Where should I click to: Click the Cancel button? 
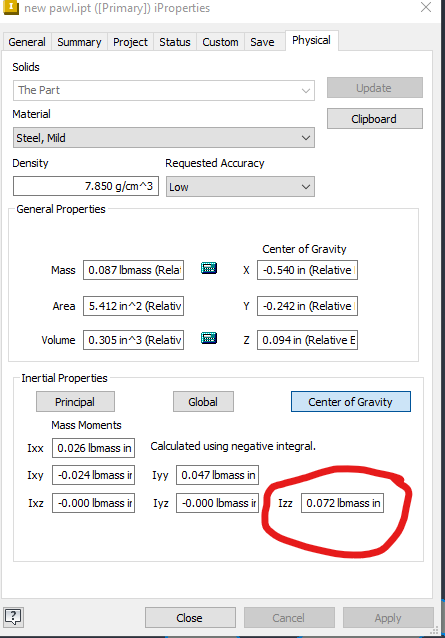tap(289, 618)
